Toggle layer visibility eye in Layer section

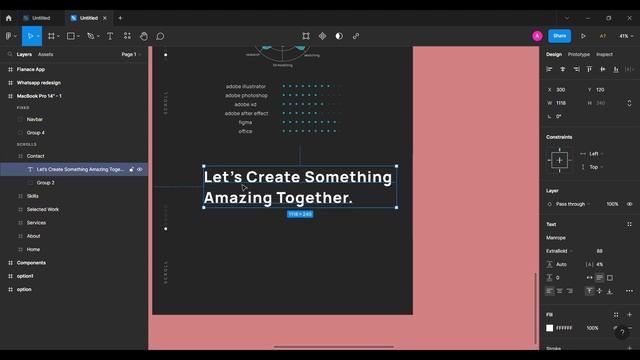[629, 204]
